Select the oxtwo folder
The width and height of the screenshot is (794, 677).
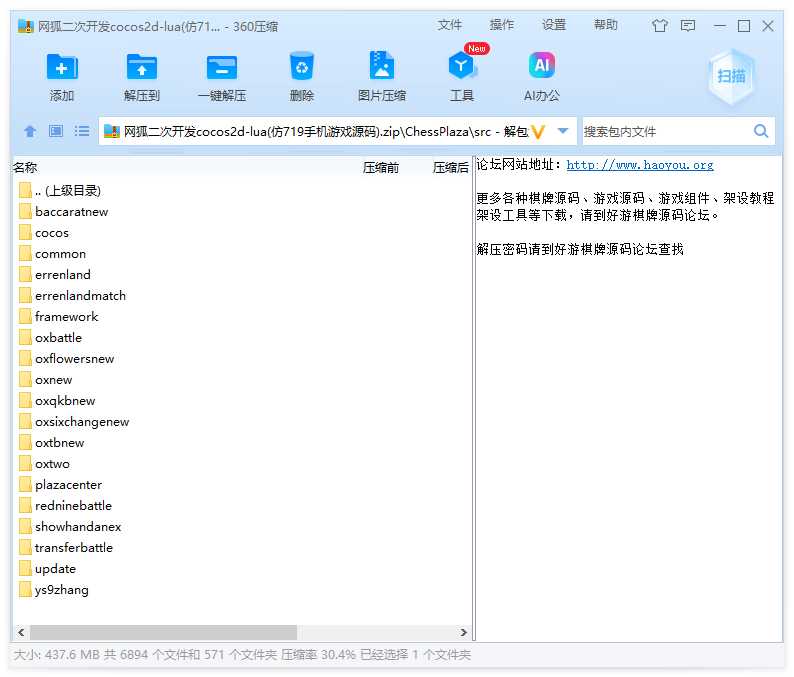tap(45, 464)
